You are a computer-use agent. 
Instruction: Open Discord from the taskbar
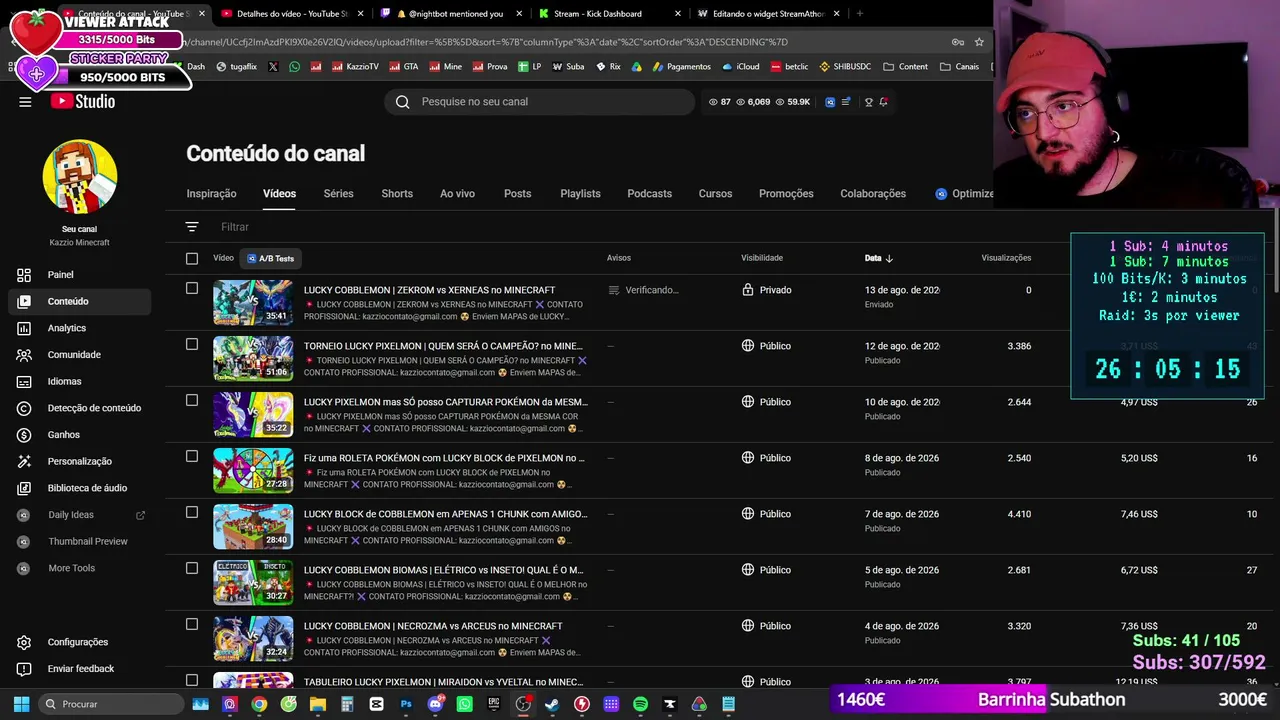pyautogui.click(x=435, y=704)
